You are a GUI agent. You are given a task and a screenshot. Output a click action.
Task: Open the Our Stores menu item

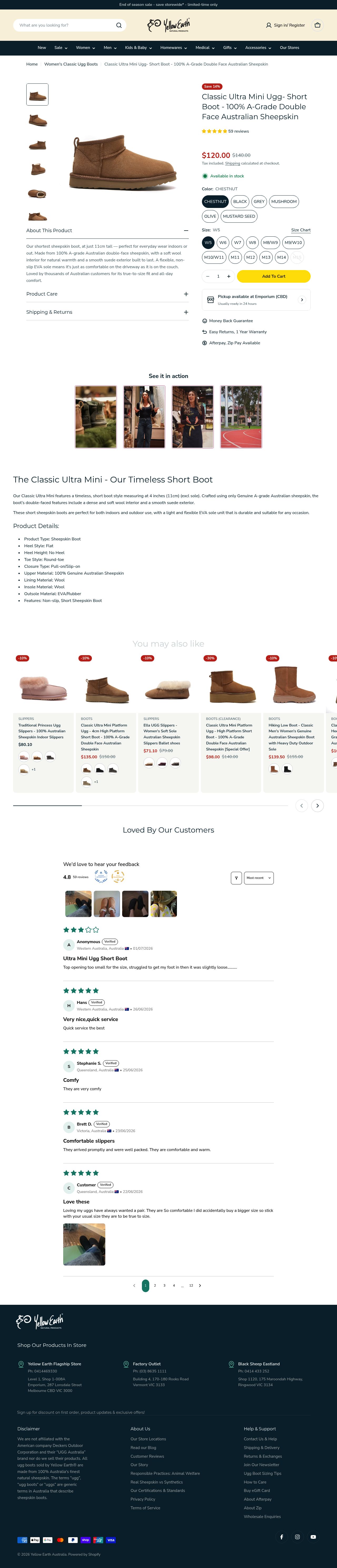point(290,47)
